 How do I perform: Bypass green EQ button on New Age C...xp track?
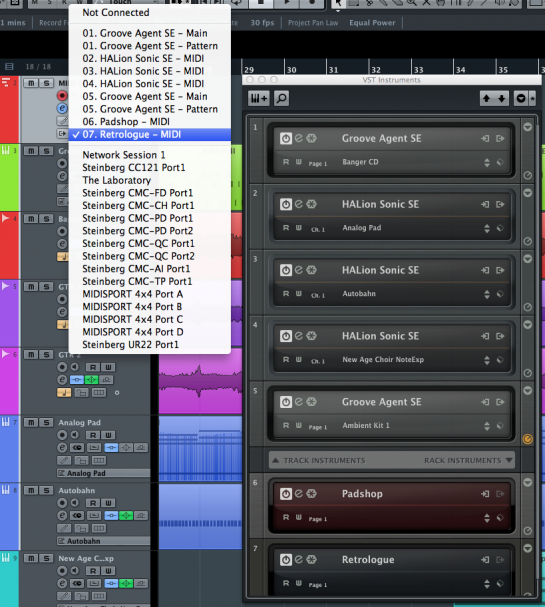[x=126, y=583]
